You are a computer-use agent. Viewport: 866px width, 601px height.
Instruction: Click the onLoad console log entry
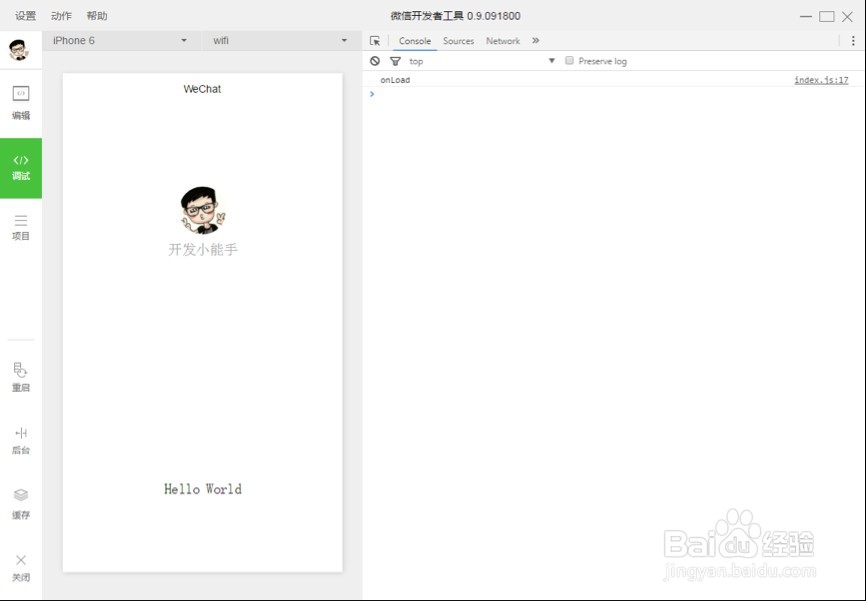click(395, 80)
